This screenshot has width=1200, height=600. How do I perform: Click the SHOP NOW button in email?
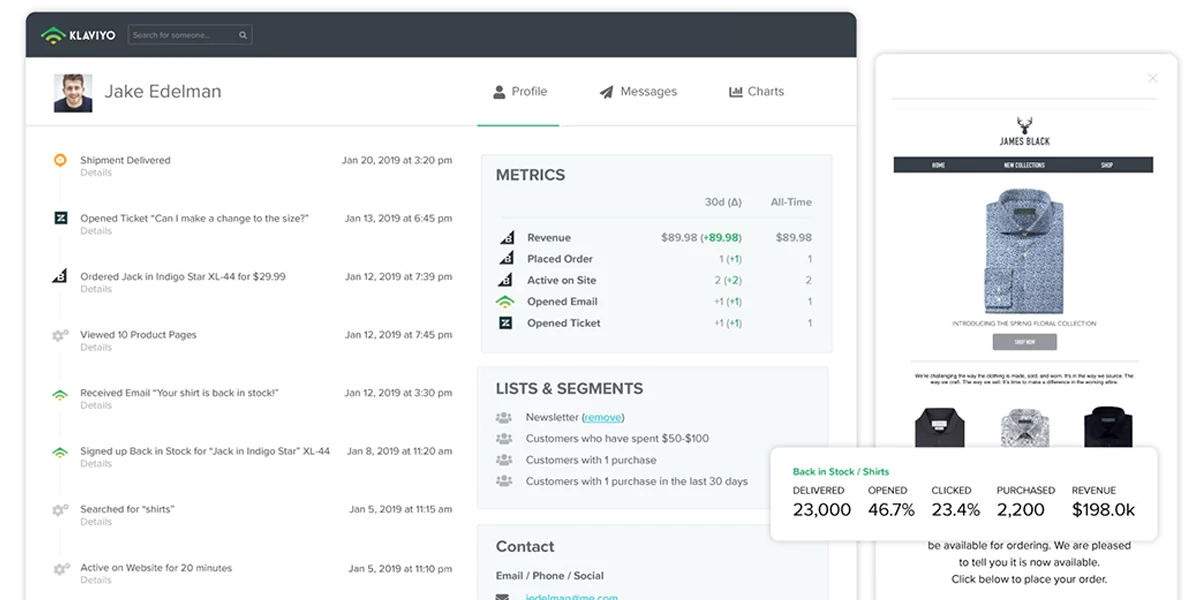(x=1024, y=342)
